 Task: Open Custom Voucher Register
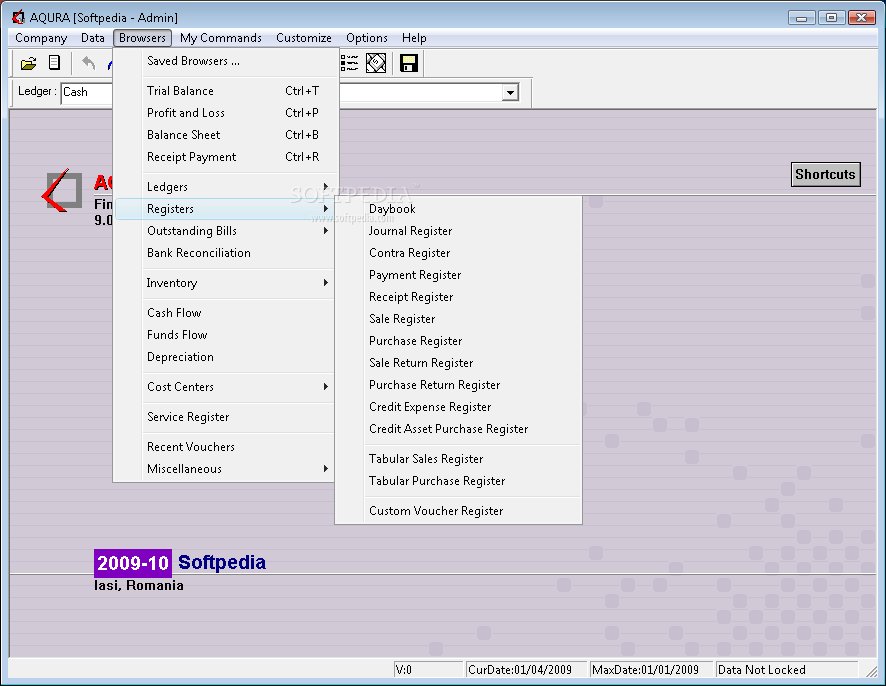tap(459, 511)
